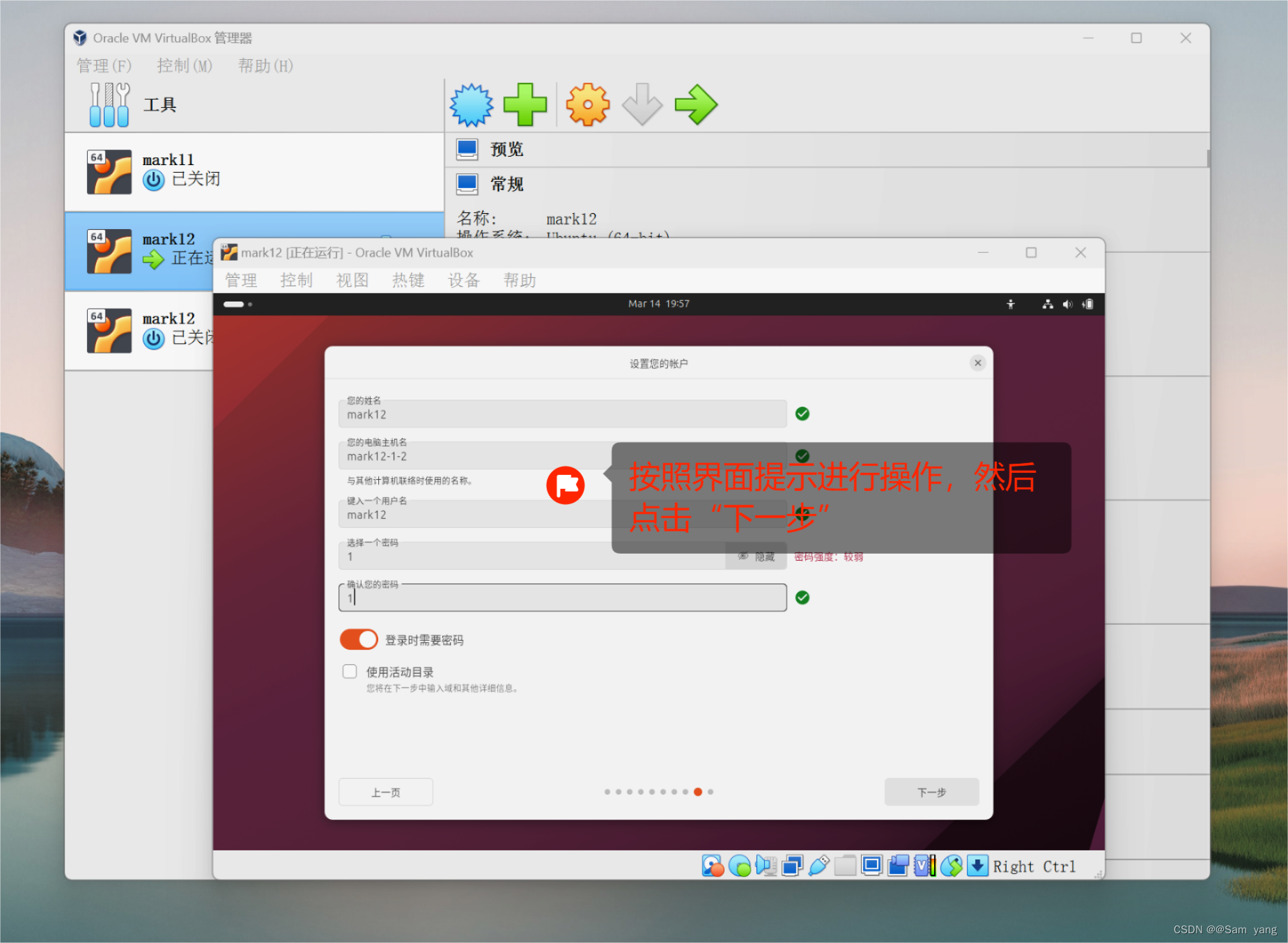Click the screen recording status icon

click(x=898, y=866)
